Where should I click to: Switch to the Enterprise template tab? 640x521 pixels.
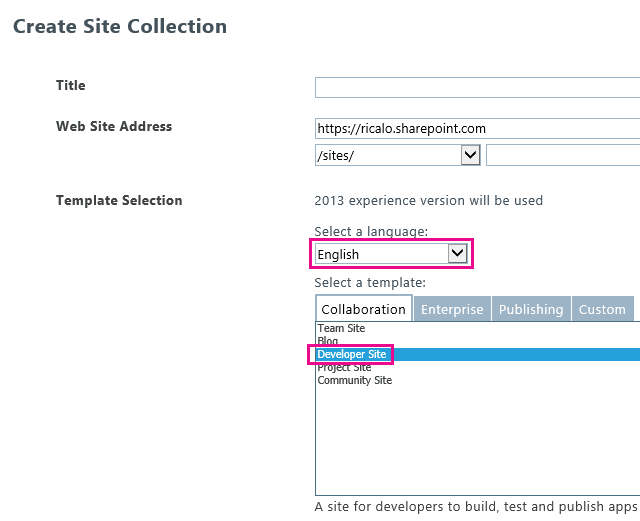(x=452, y=309)
